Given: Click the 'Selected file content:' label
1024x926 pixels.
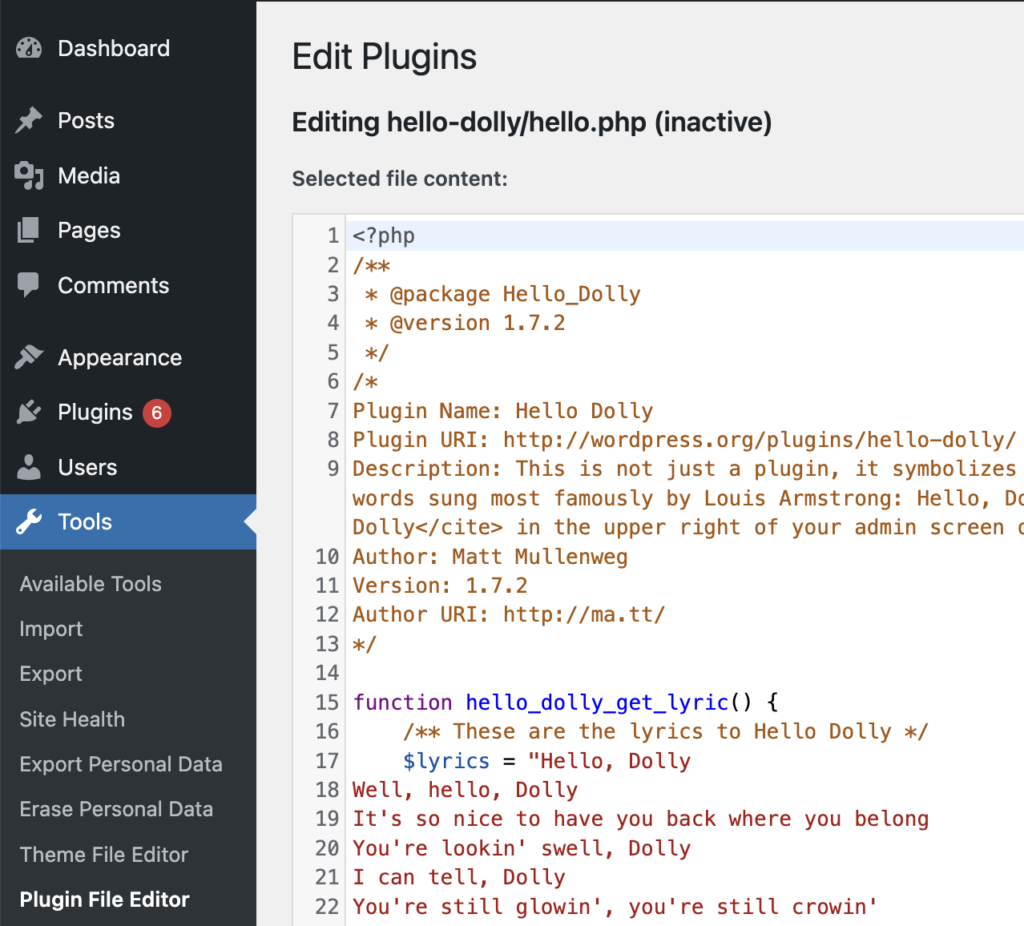Looking at the screenshot, I should 400,179.
